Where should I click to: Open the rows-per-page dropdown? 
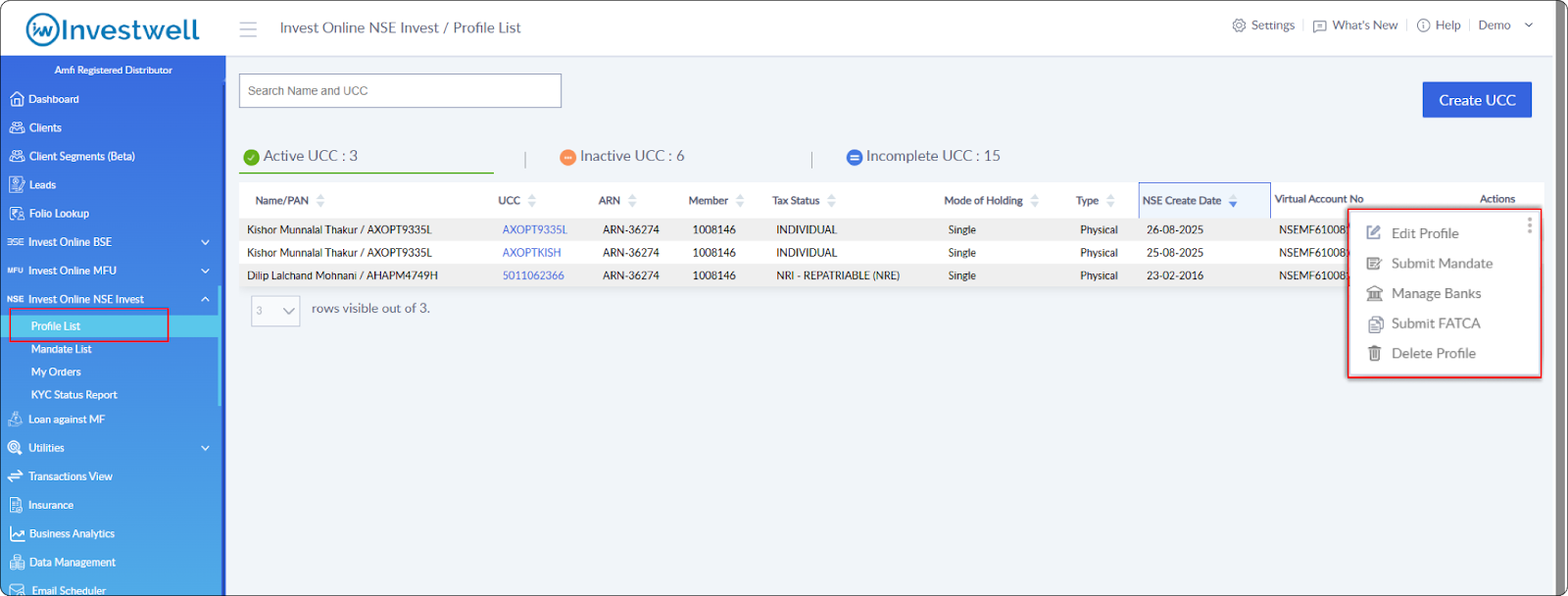275,311
